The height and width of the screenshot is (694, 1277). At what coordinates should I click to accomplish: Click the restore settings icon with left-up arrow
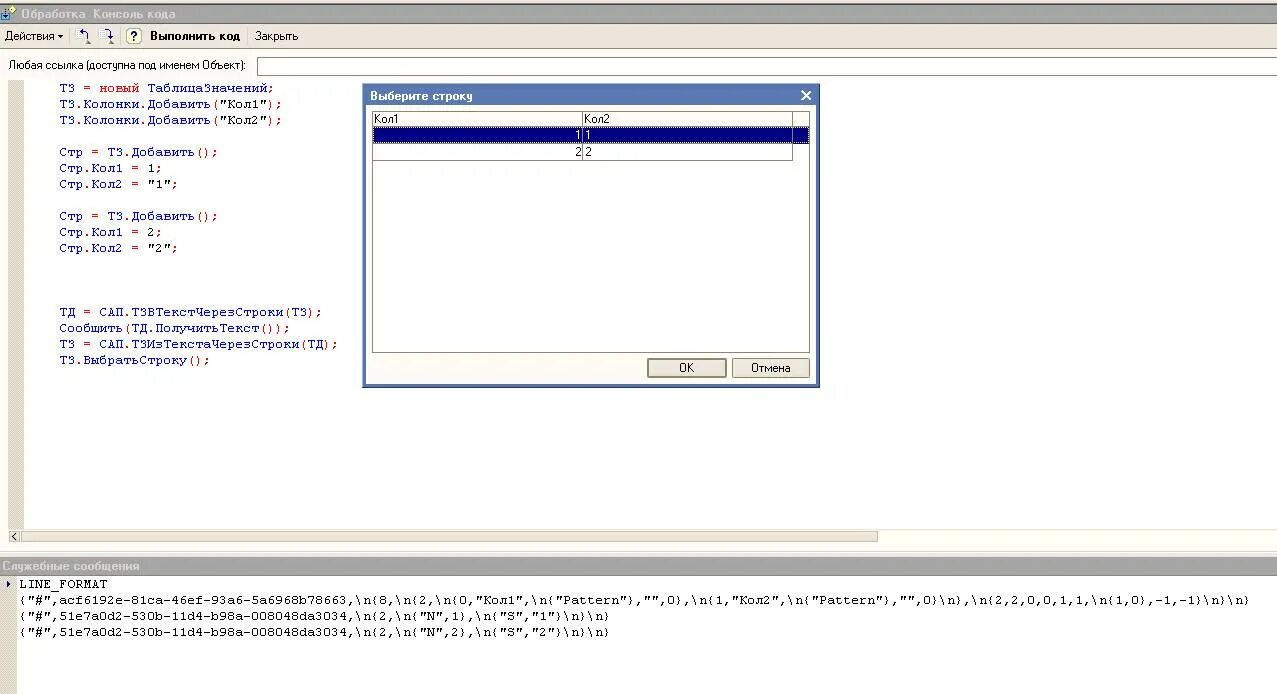click(85, 36)
